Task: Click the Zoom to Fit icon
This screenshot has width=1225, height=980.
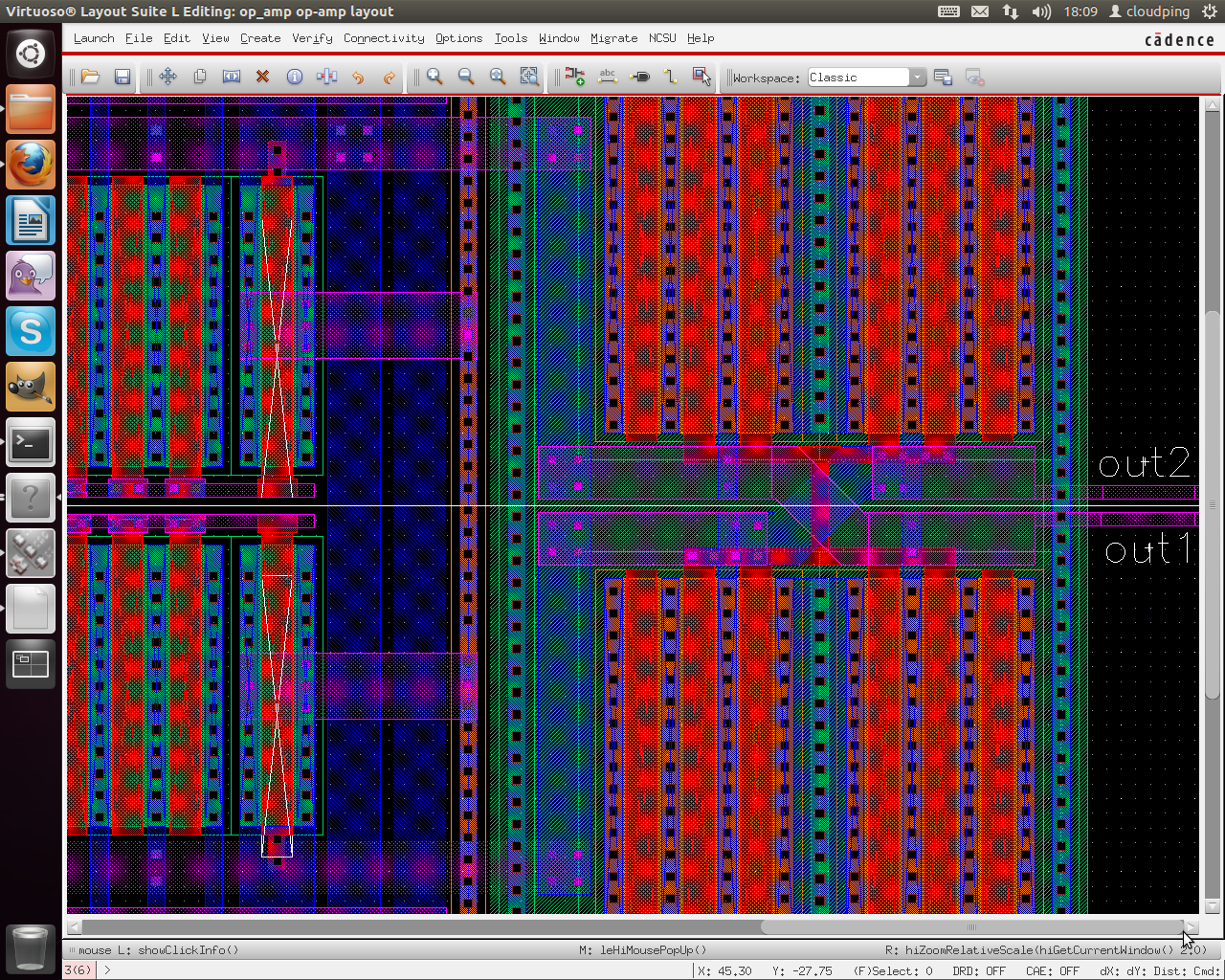Action: pos(498,77)
